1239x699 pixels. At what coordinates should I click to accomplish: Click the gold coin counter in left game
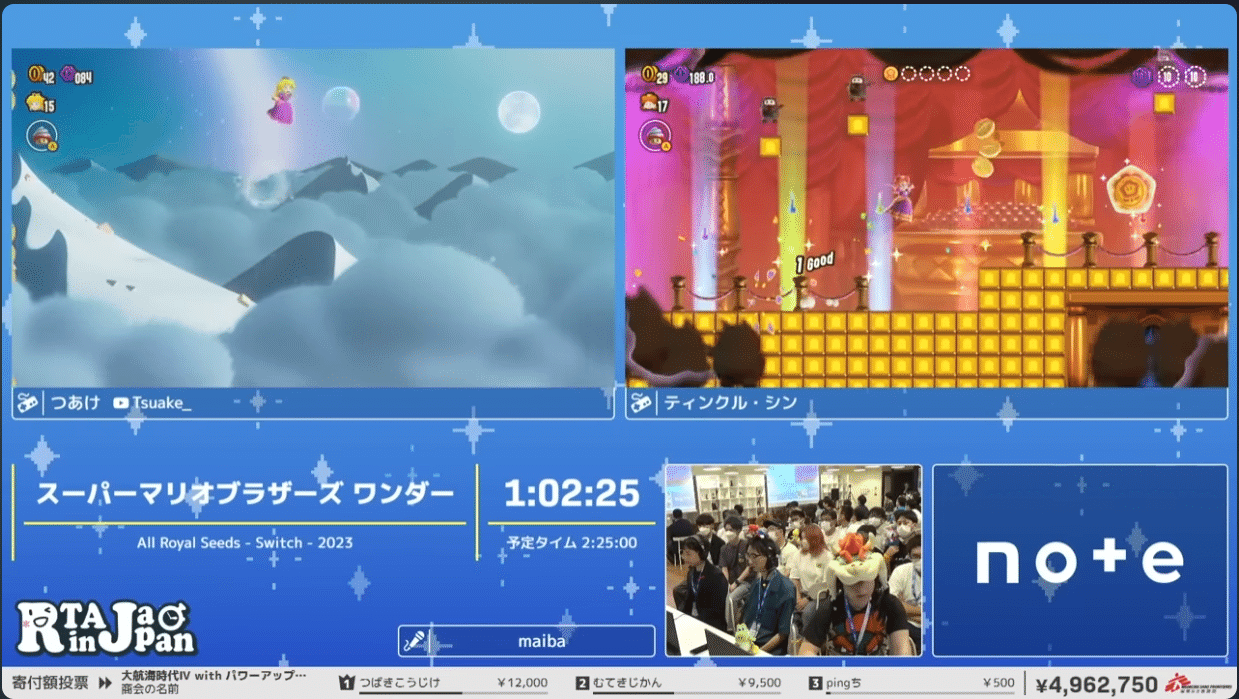(x=41, y=74)
